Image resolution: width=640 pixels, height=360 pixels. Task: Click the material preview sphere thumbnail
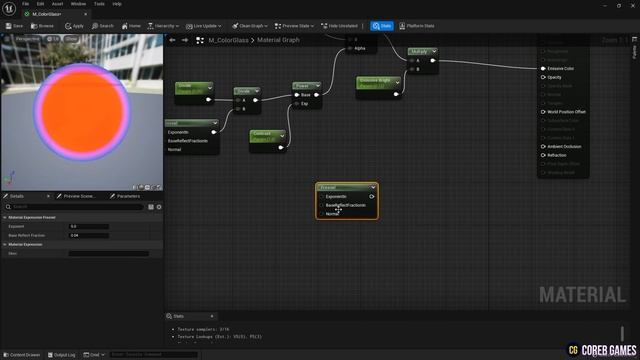coord(82,111)
